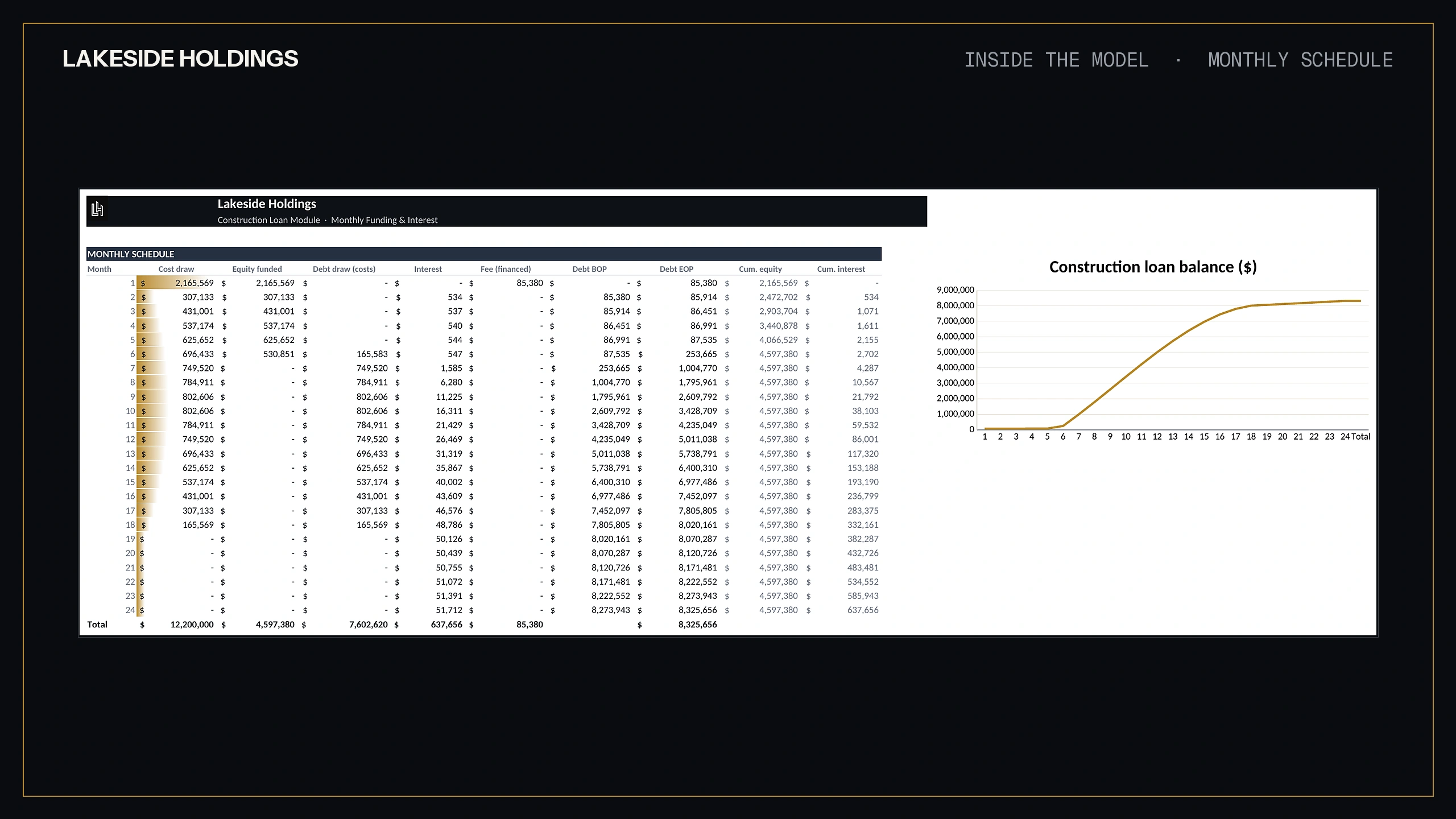Select the 85,380 fee value in month 1
The width and height of the screenshot is (1456, 819).
[530, 283]
